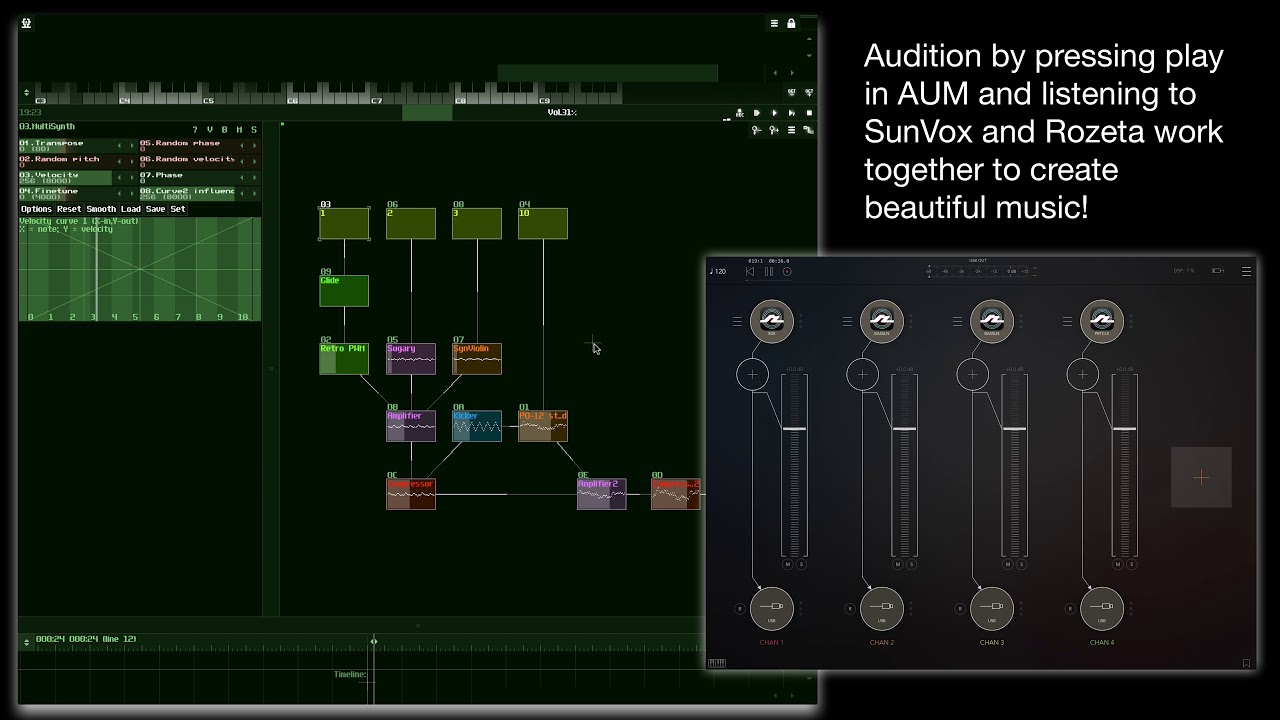Screen dimensions: 1280x720
Task: Select the Glide module
Action: (x=344, y=291)
